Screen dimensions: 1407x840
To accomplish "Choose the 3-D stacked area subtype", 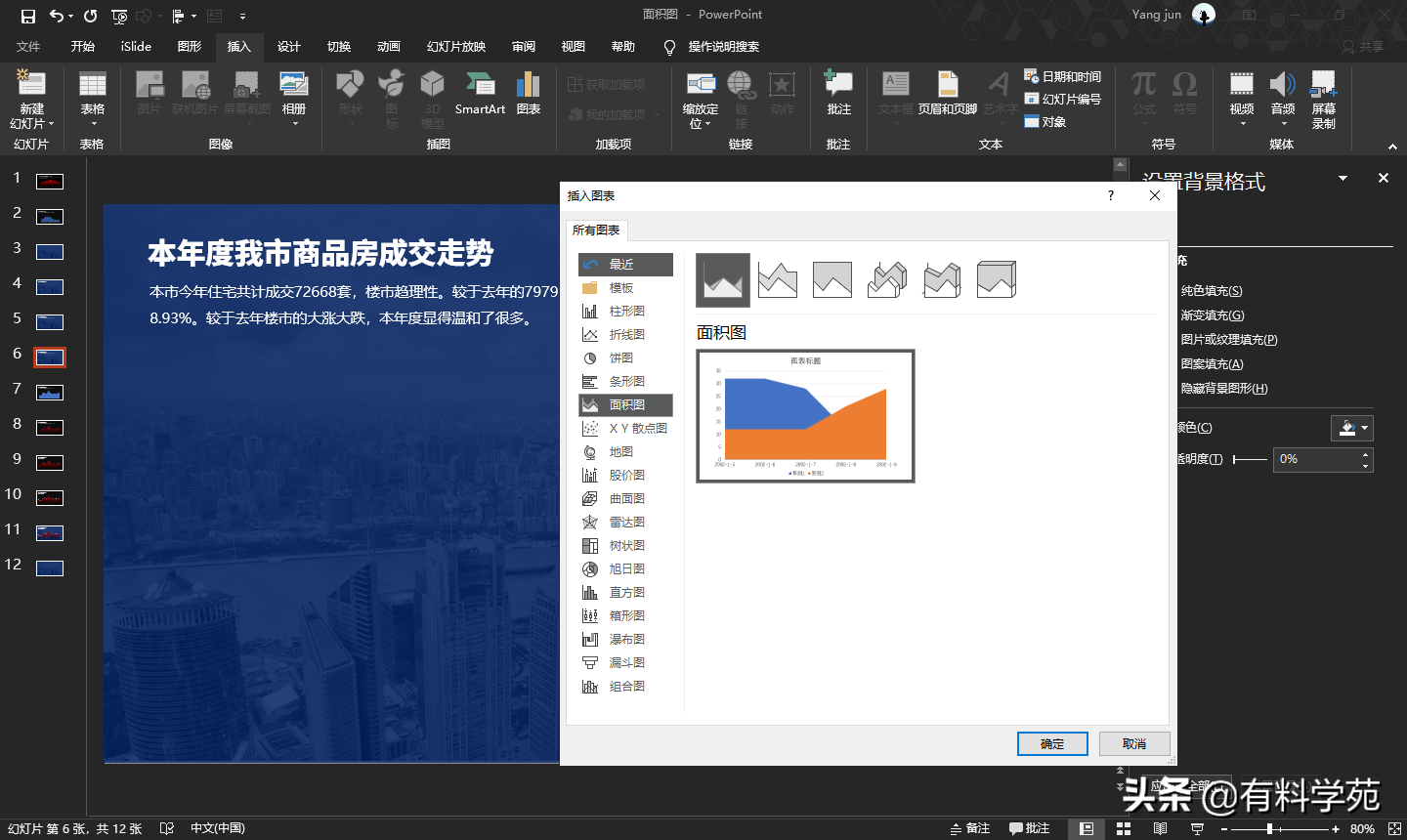I will [942, 280].
